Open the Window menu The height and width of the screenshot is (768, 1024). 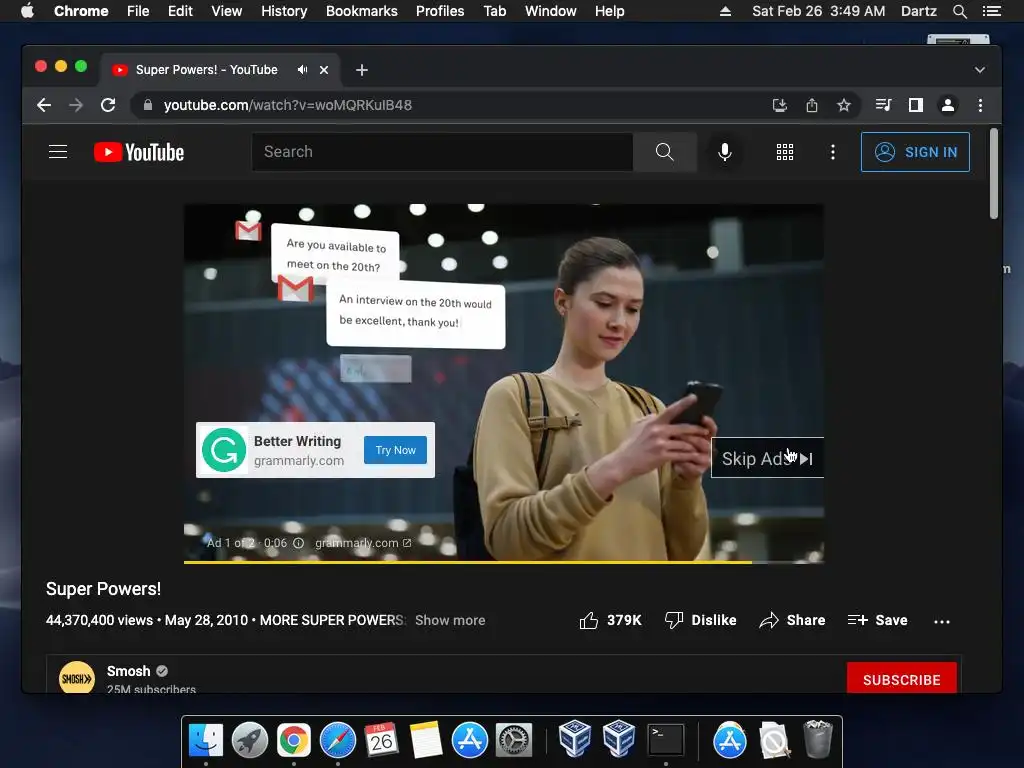(x=551, y=11)
